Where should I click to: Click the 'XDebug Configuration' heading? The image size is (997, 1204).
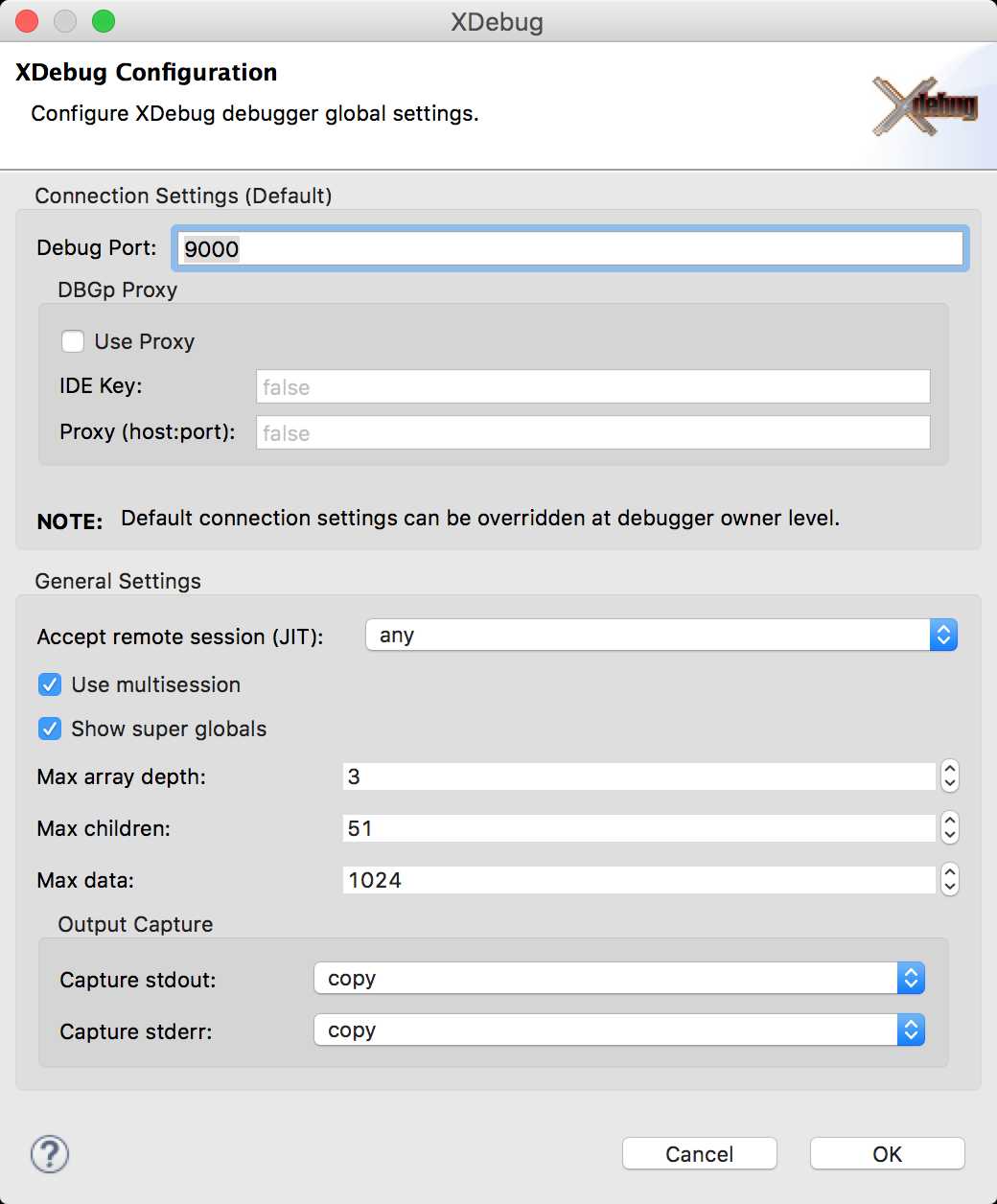coord(147,73)
